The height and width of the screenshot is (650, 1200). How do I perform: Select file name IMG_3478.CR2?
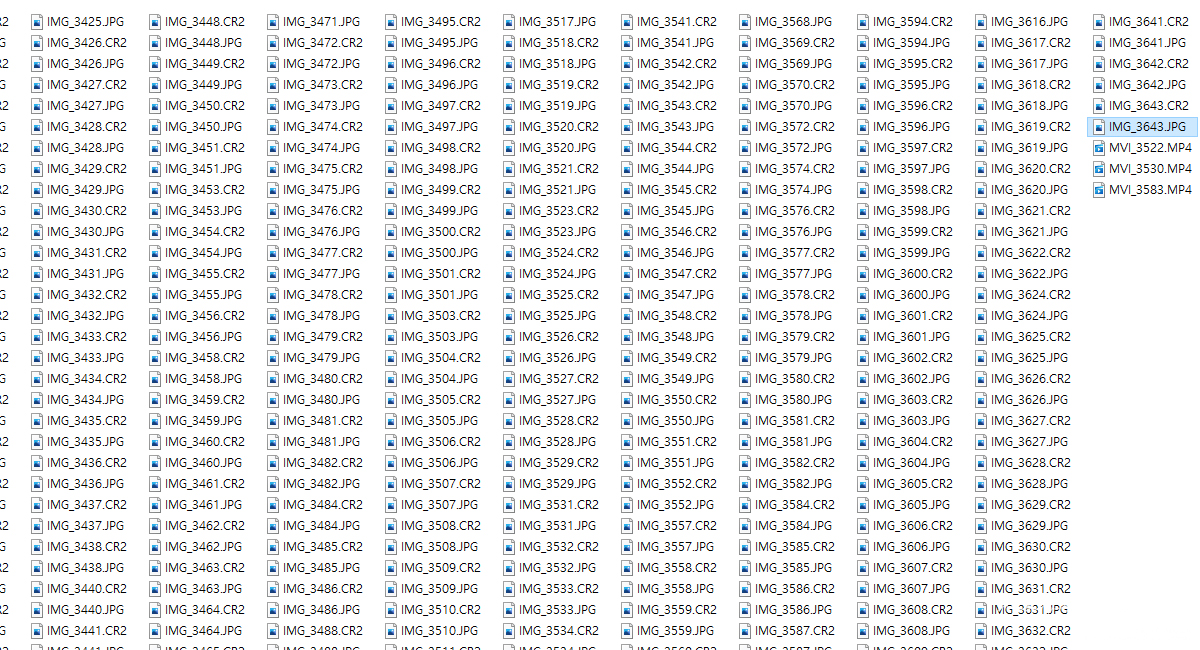pyautogui.click(x=323, y=294)
